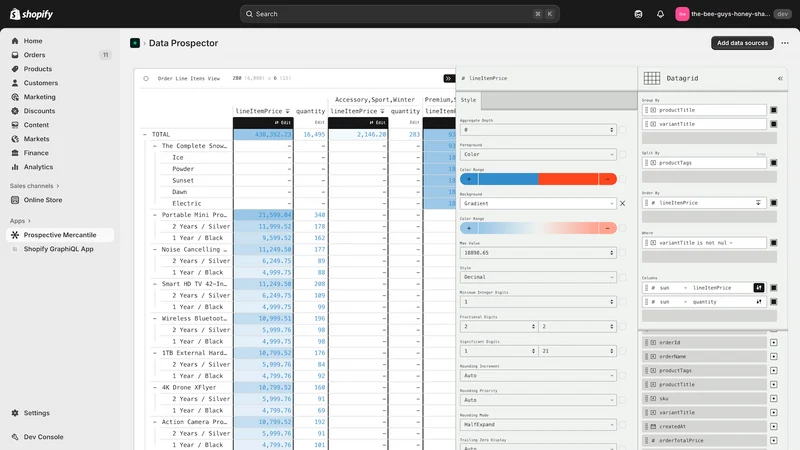The image size is (800, 450).
Task: Collapse the Portable Mini Pro row
Action: coord(155,215)
